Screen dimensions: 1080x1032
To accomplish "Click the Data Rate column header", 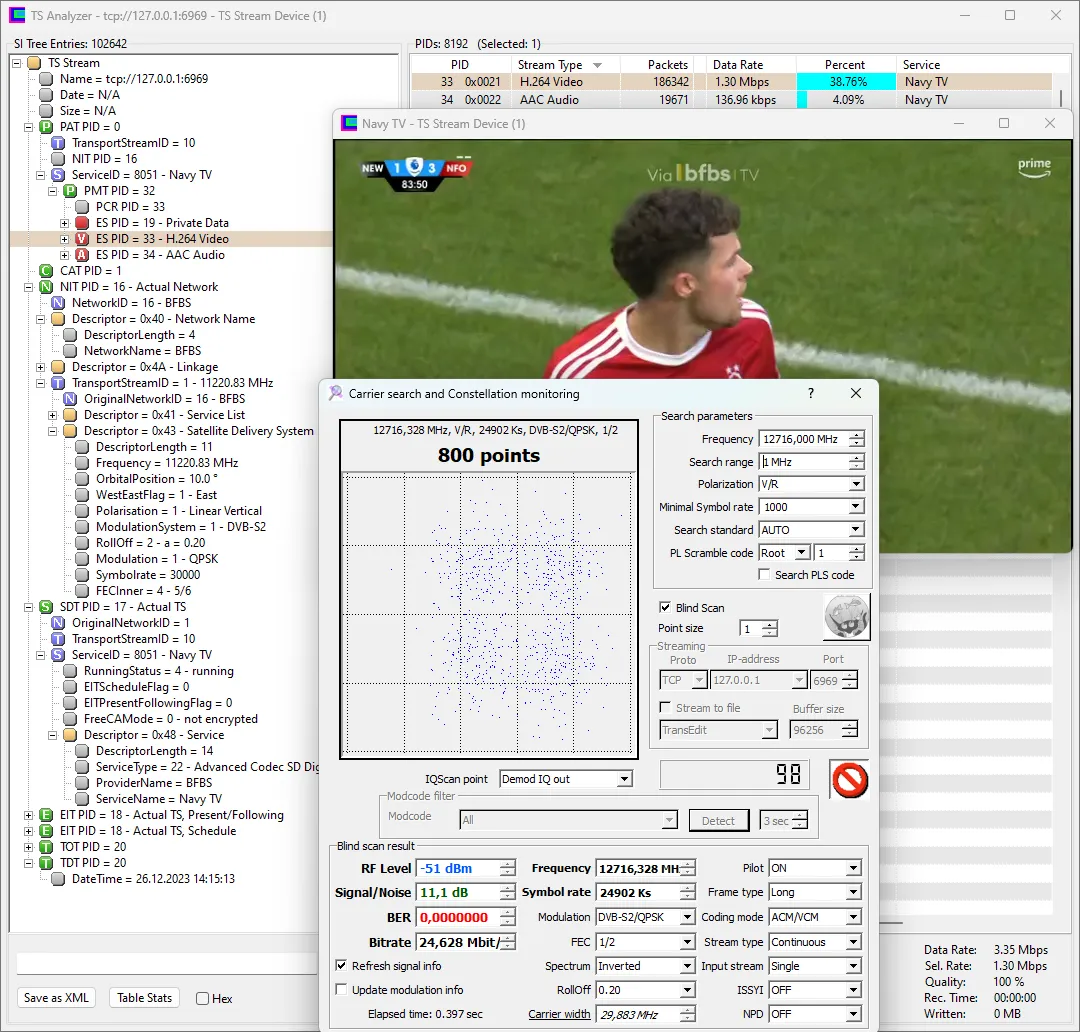I will (738, 65).
